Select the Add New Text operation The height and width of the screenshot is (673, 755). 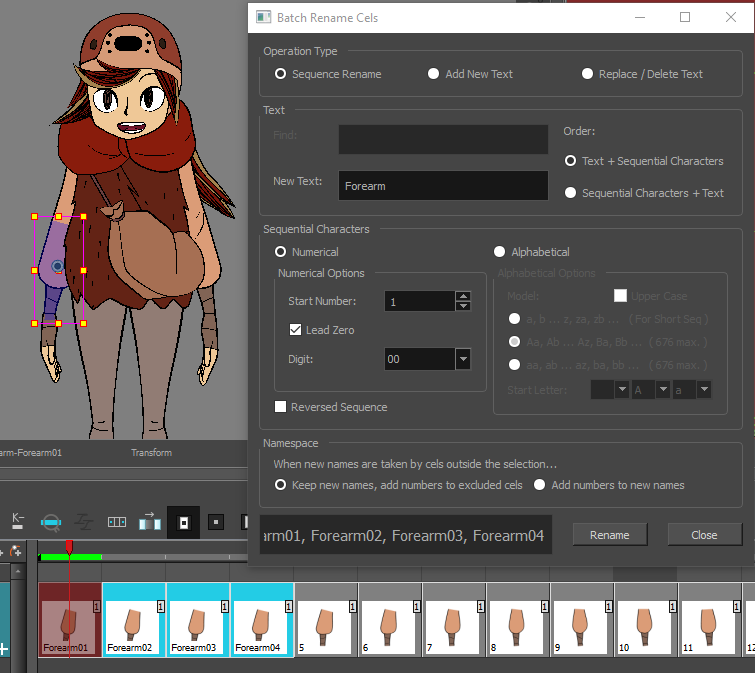coord(433,74)
